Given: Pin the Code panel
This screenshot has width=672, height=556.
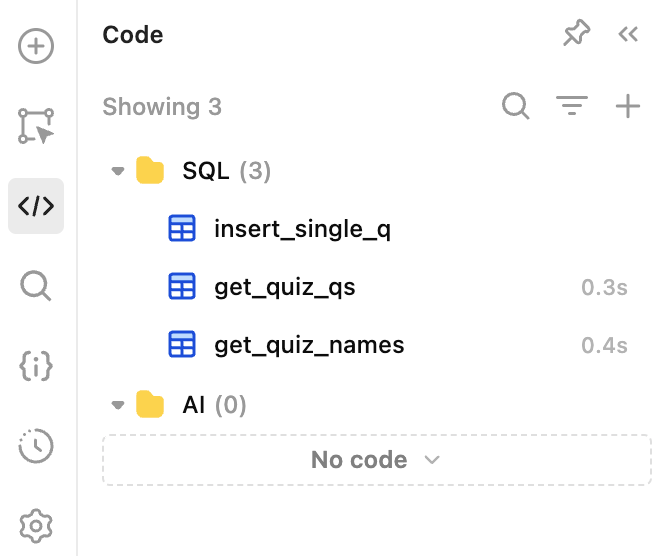Looking at the screenshot, I should tap(576, 33).
